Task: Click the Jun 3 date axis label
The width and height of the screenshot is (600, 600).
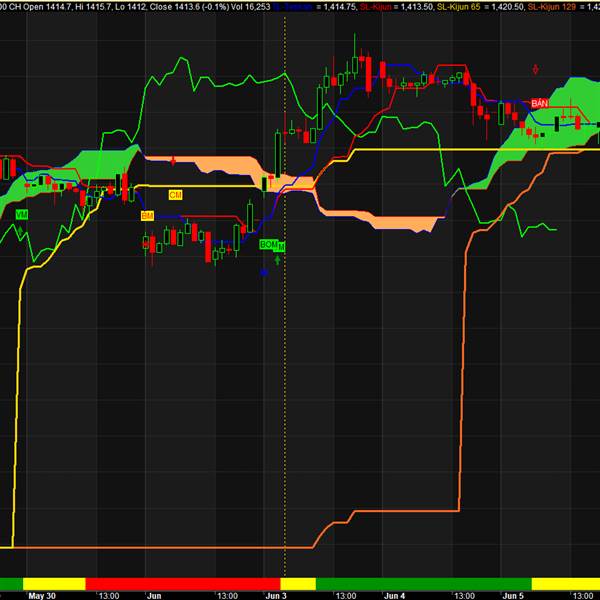Action: click(276, 596)
